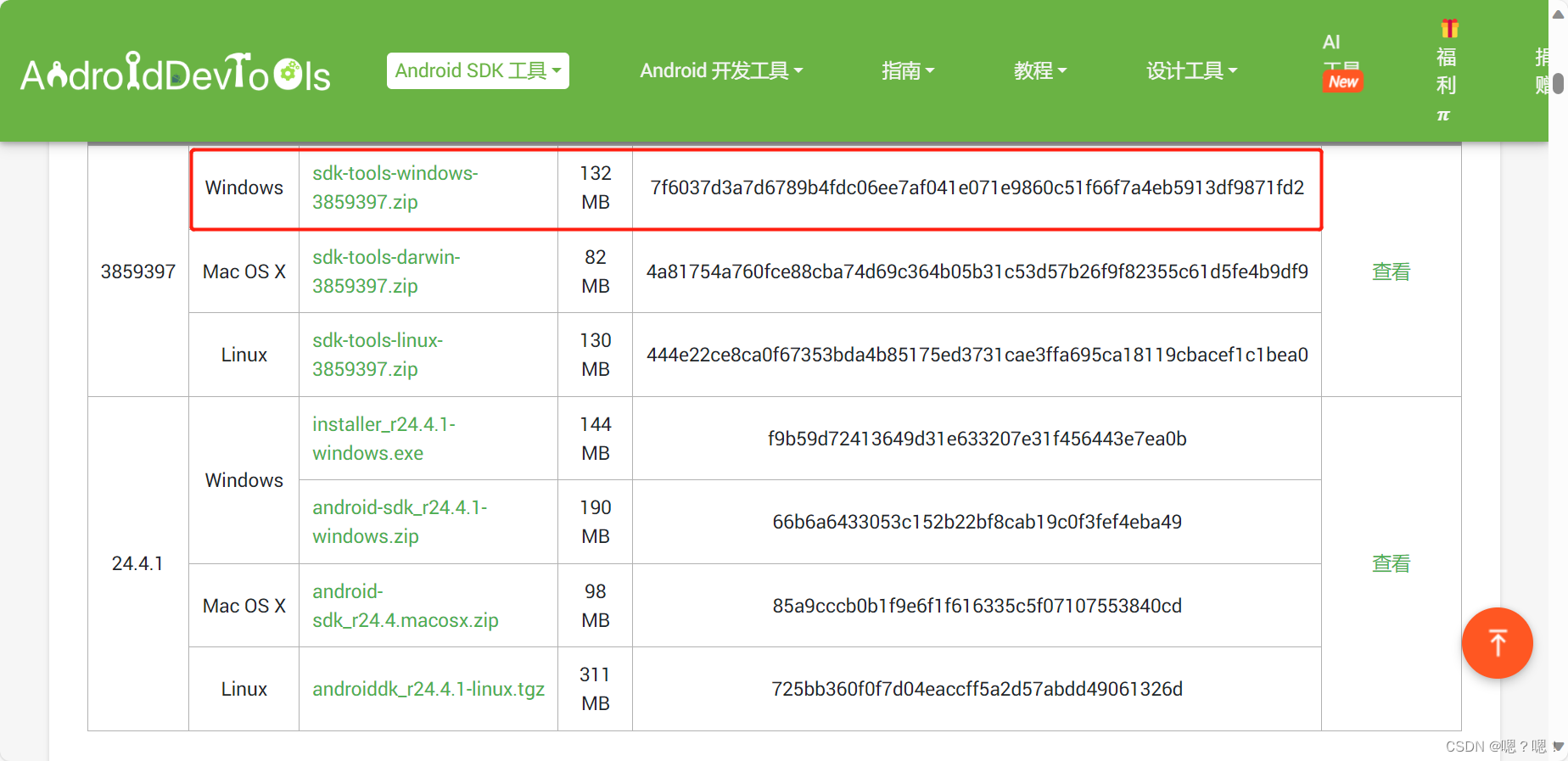Click the Windows cell in the 24.4.1 group
The width and height of the screenshot is (1568, 761).
(x=244, y=480)
